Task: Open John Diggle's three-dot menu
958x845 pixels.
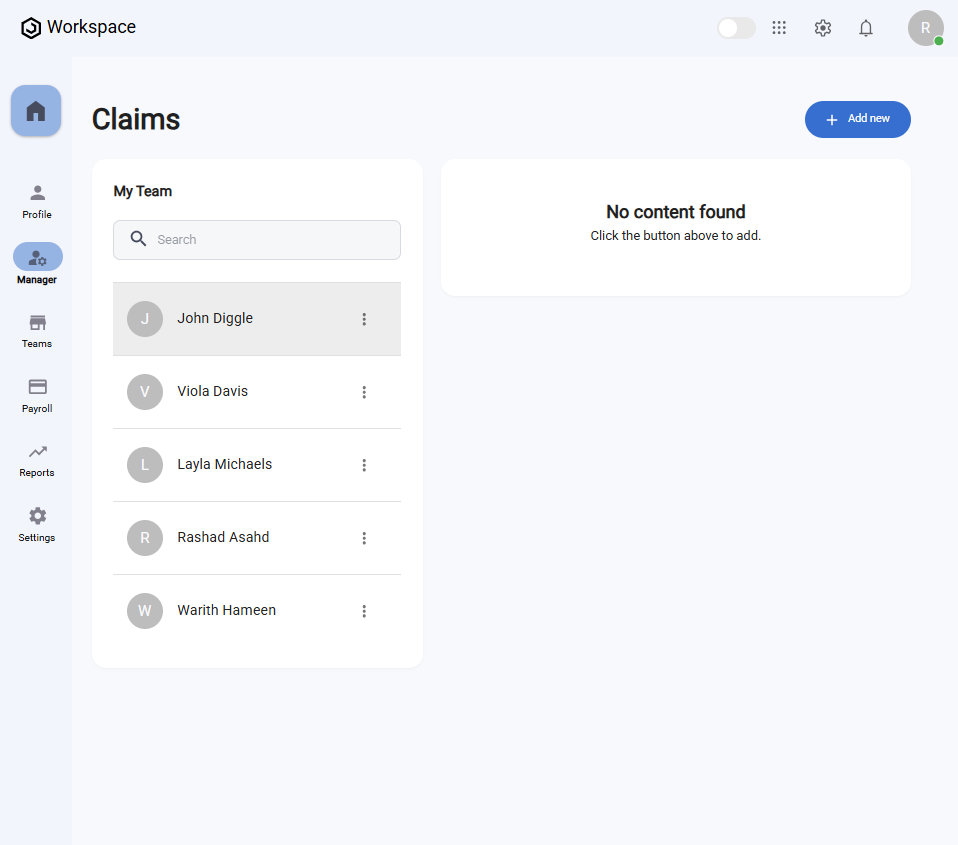Action: point(364,319)
